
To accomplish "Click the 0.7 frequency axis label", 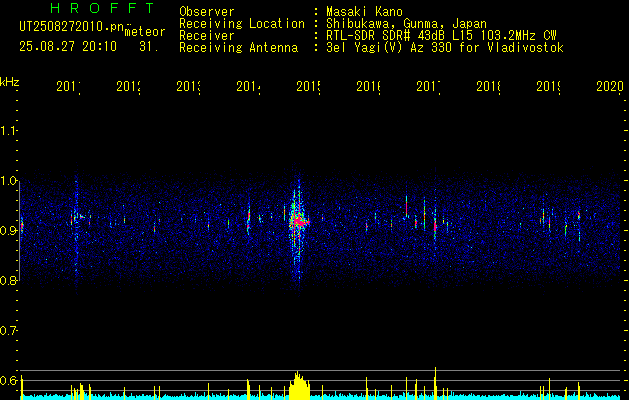I will tap(8, 331).
